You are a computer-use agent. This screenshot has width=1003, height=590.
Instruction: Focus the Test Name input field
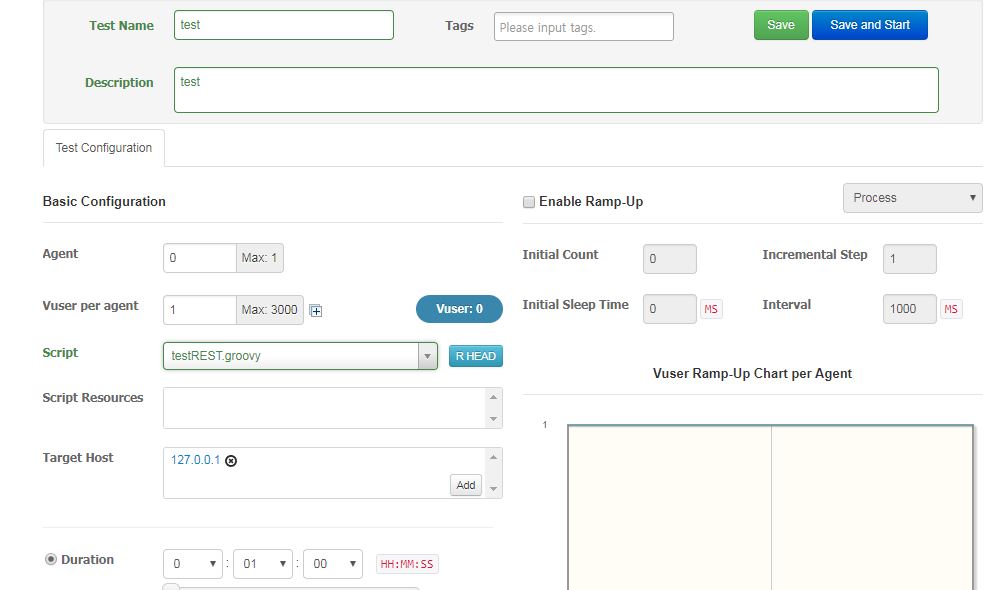(283, 25)
